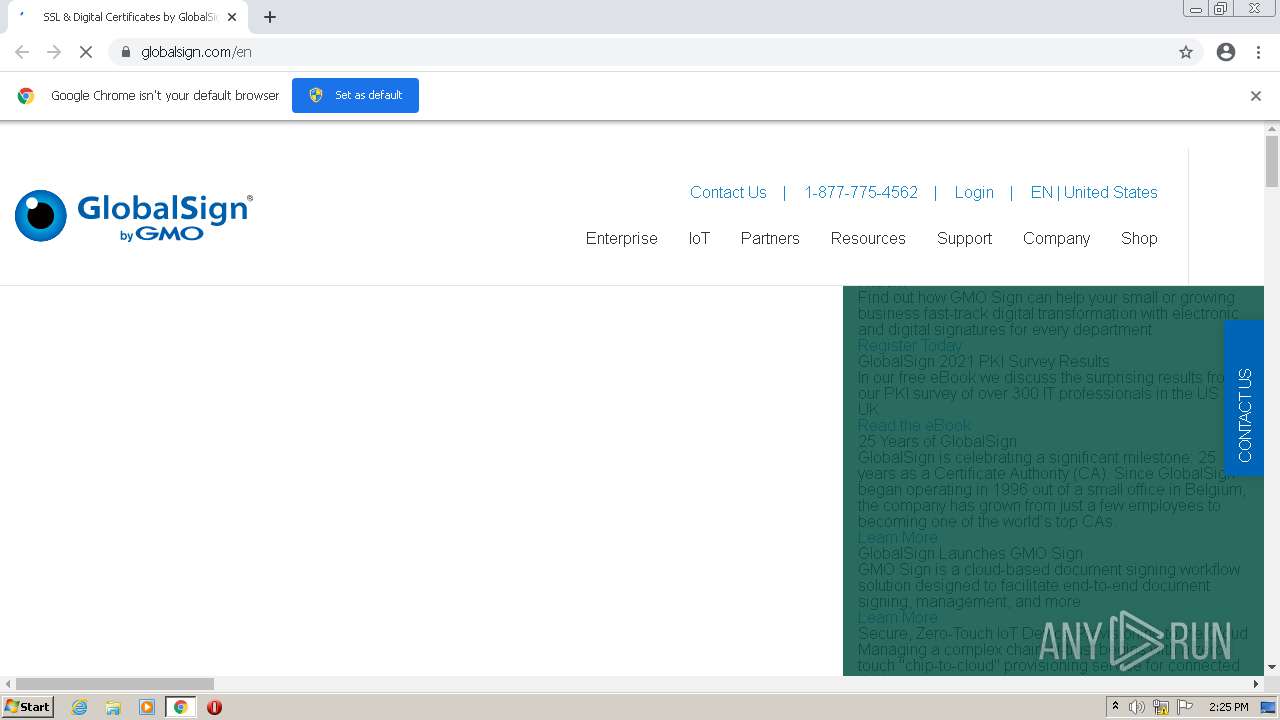The height and width of the screenshot is (720, 1280).
Task: Click Learn More under 25 Years
Action: pos(898,537)
